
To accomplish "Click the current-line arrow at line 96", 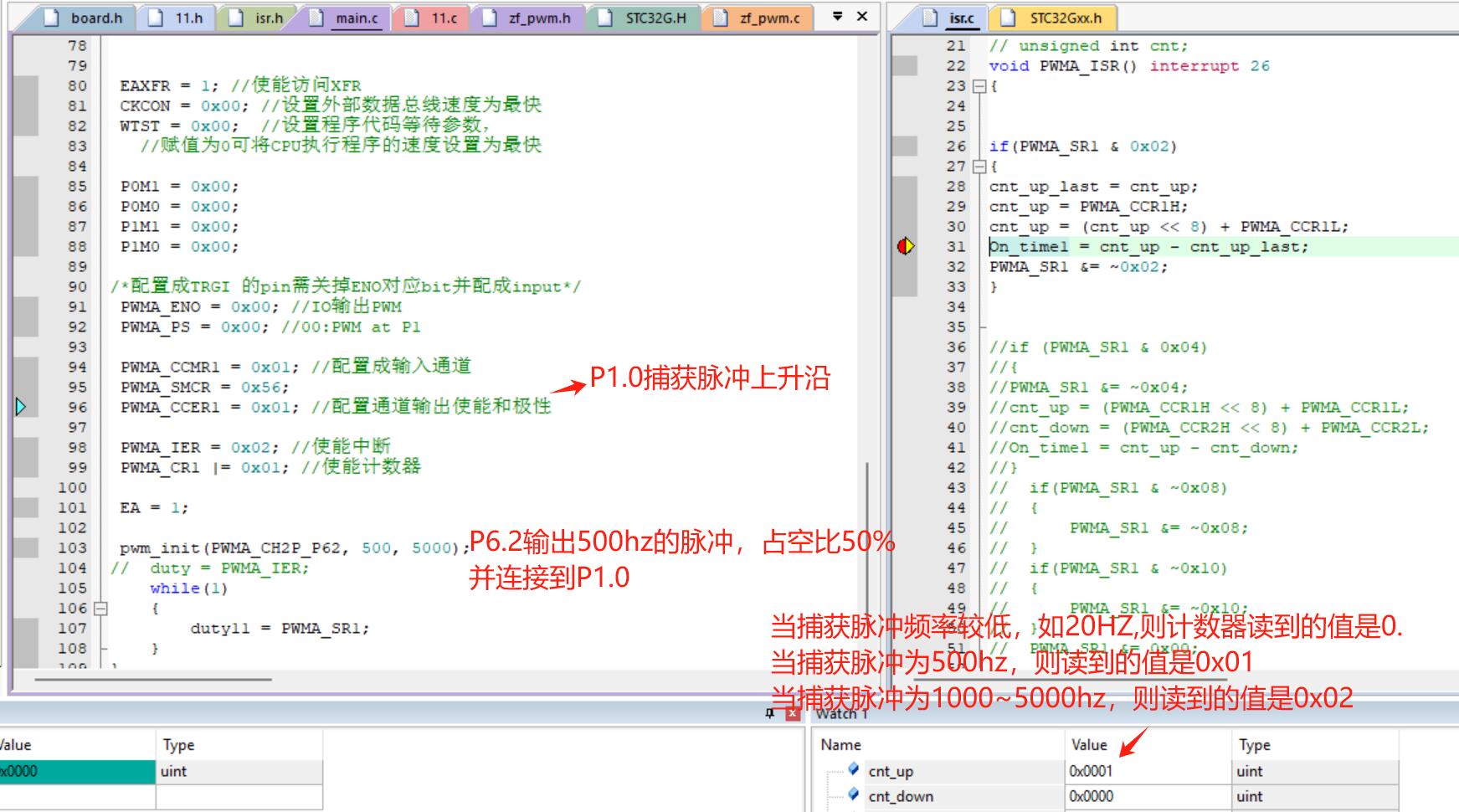I will 21,407.
